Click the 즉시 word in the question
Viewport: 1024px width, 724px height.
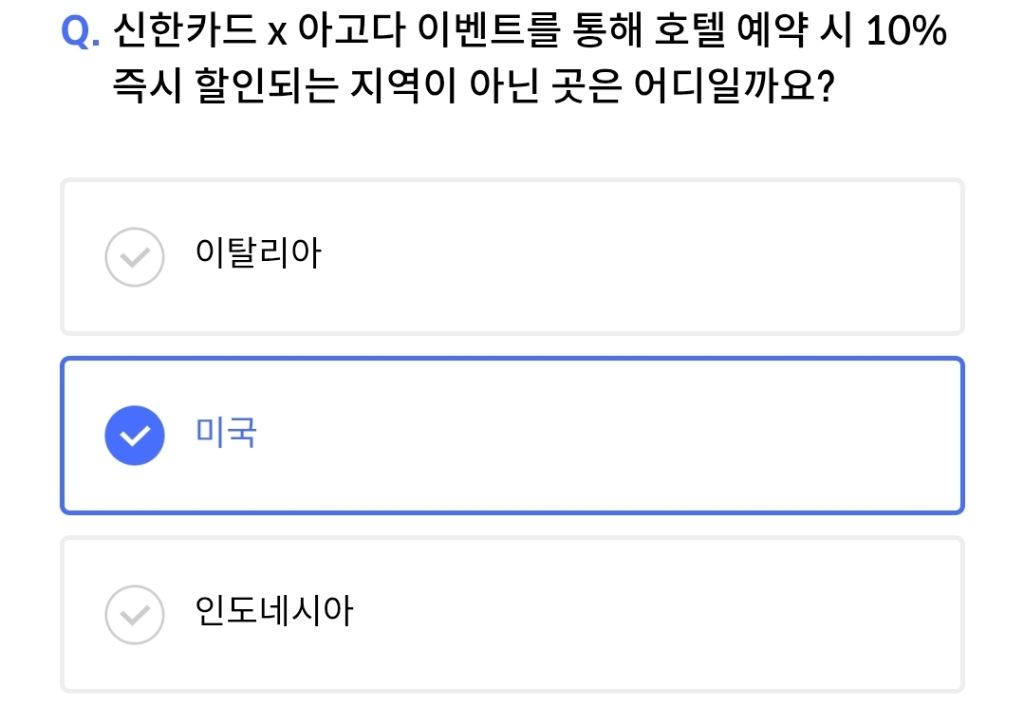point(148,89)
